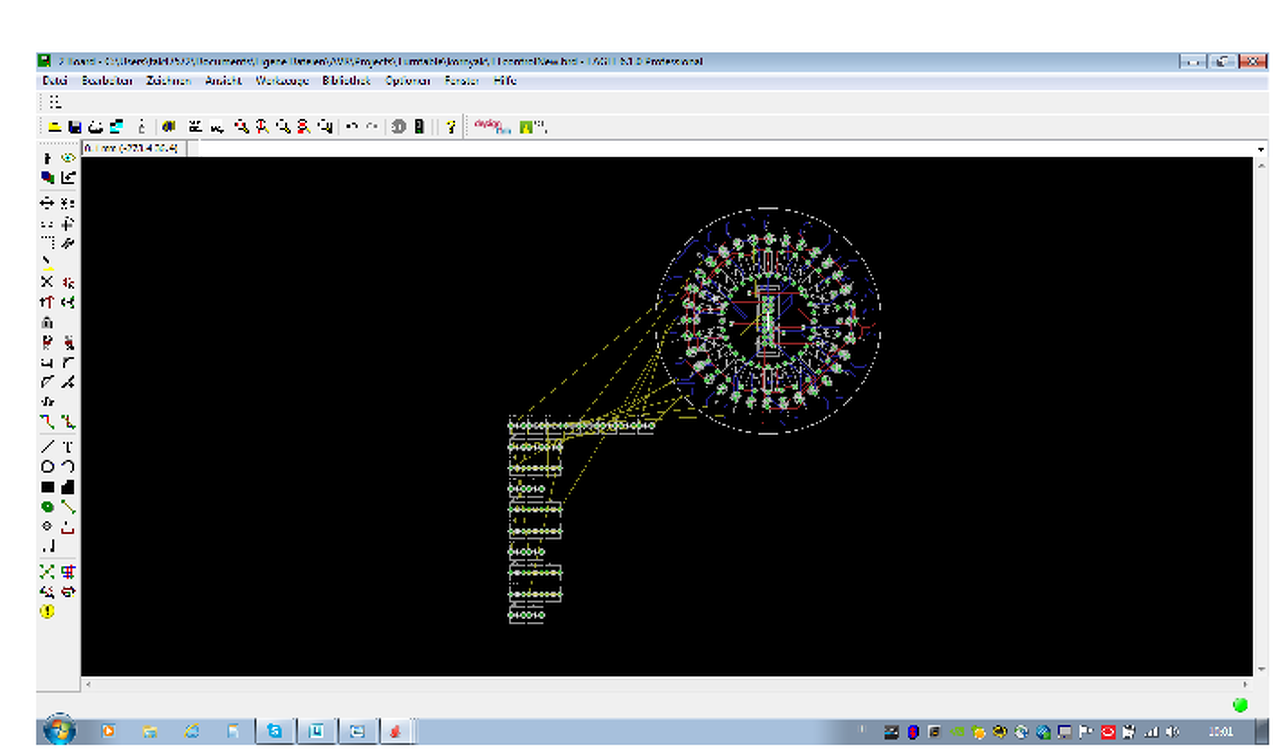Activate the Show (eye) tool
This screenshot has width=1280, height=754.
(68, 158)
